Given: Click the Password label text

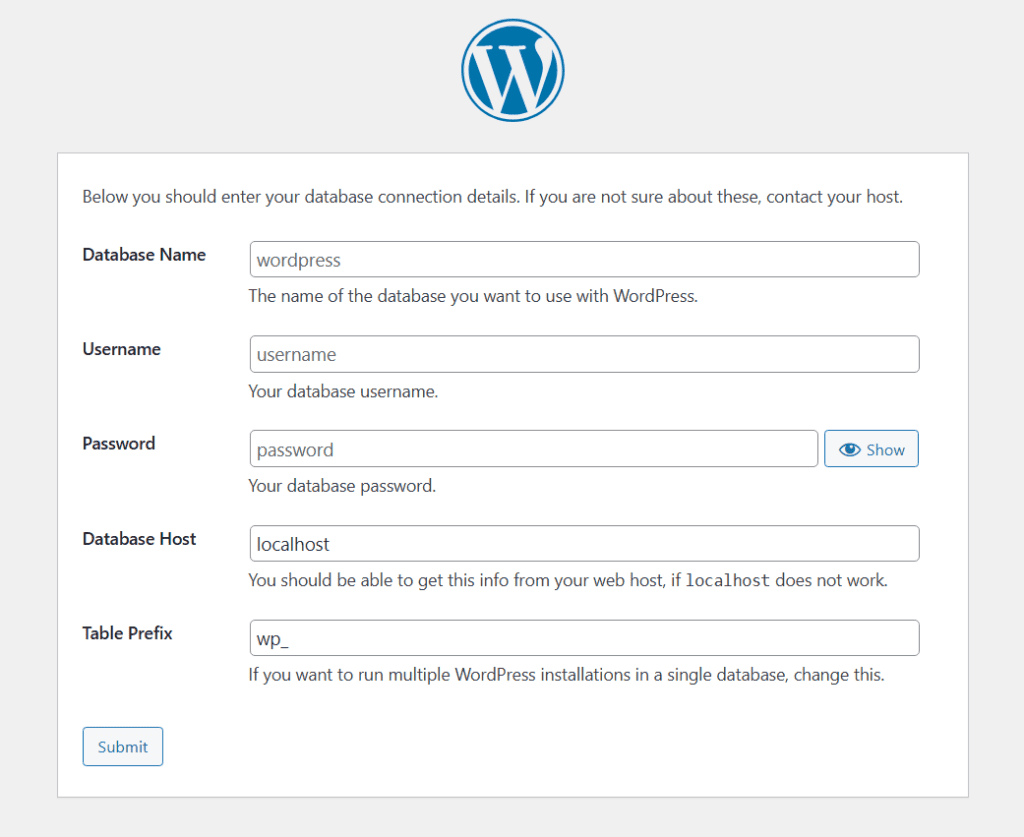Looking at the screenshot, I should pyautogui.click(x=118, y=443).
